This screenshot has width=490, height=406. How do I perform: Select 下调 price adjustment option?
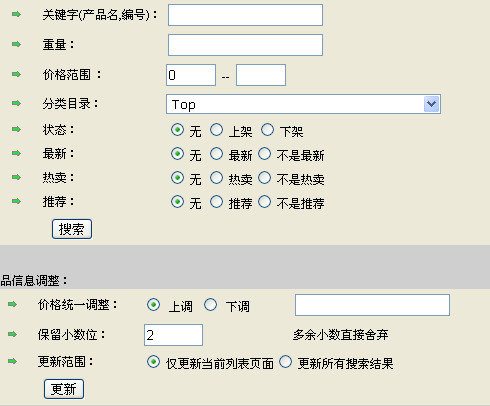[210, 305]
